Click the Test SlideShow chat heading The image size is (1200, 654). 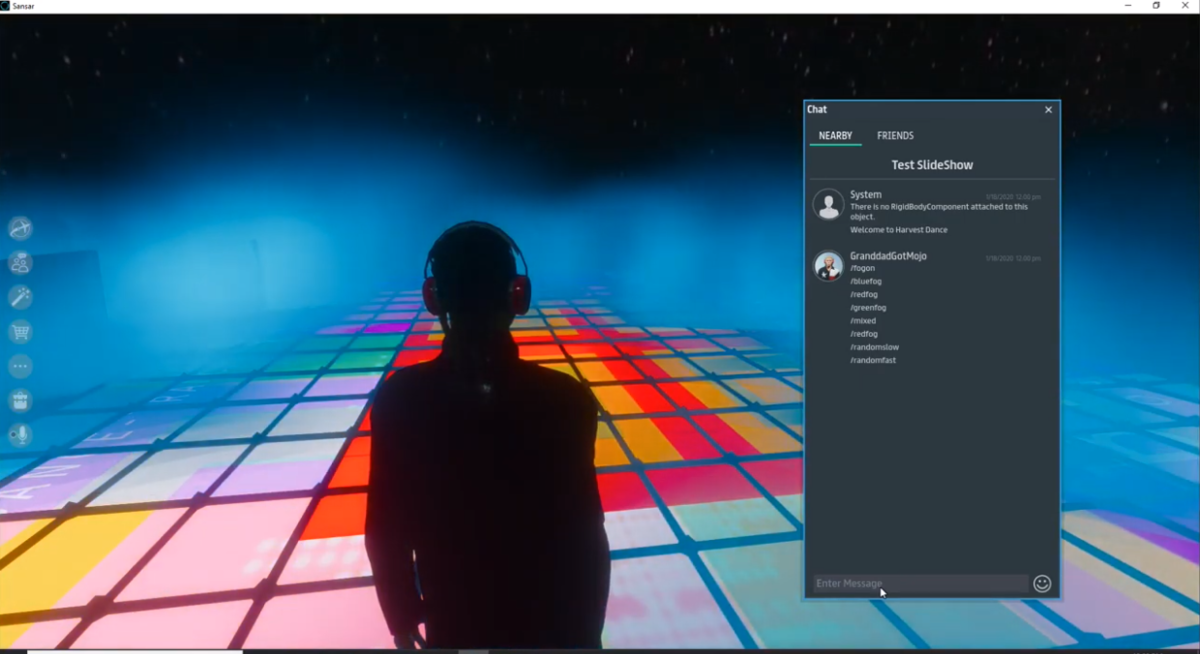click(x=932, y=165)
